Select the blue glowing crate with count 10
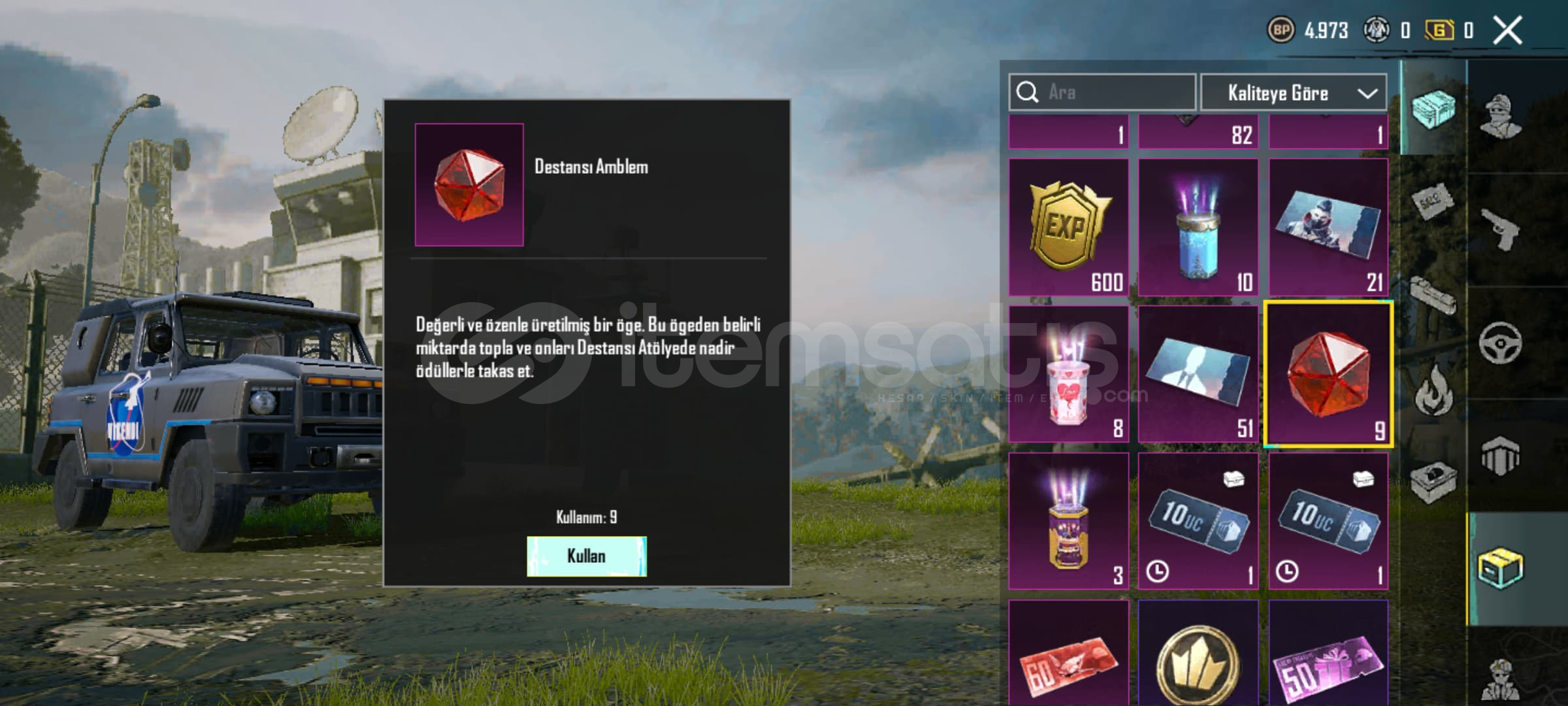This screenshot has height=706, width=1568. [x=1198, y=227]
